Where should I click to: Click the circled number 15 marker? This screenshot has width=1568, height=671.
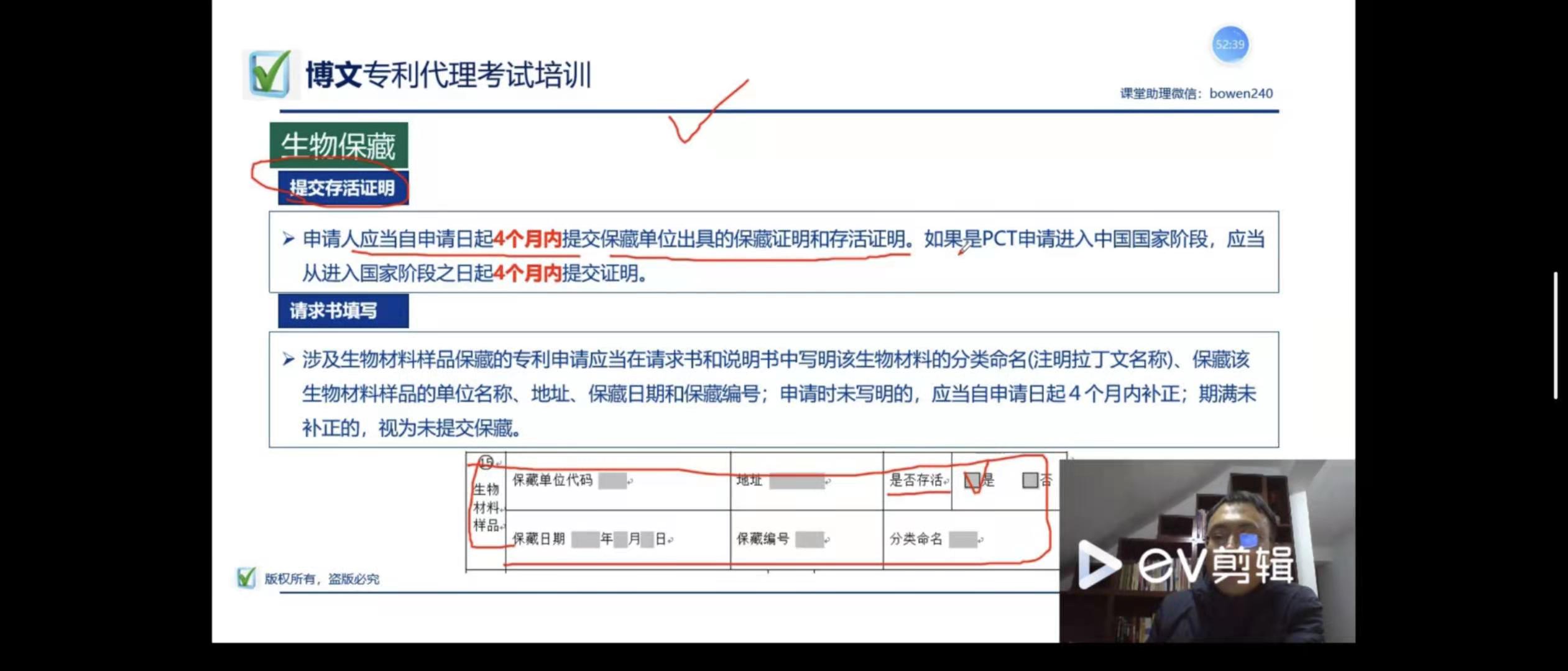(x=486, y=462)
